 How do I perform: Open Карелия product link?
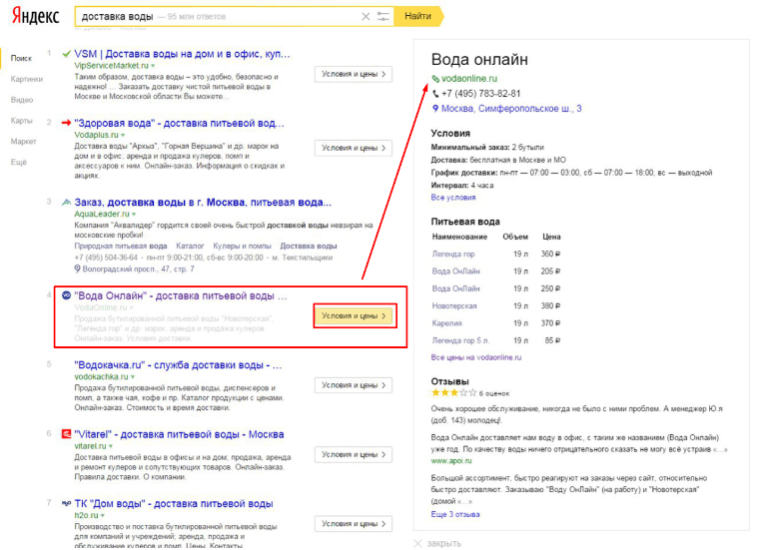pyautogui.click(x=447, y=323)
